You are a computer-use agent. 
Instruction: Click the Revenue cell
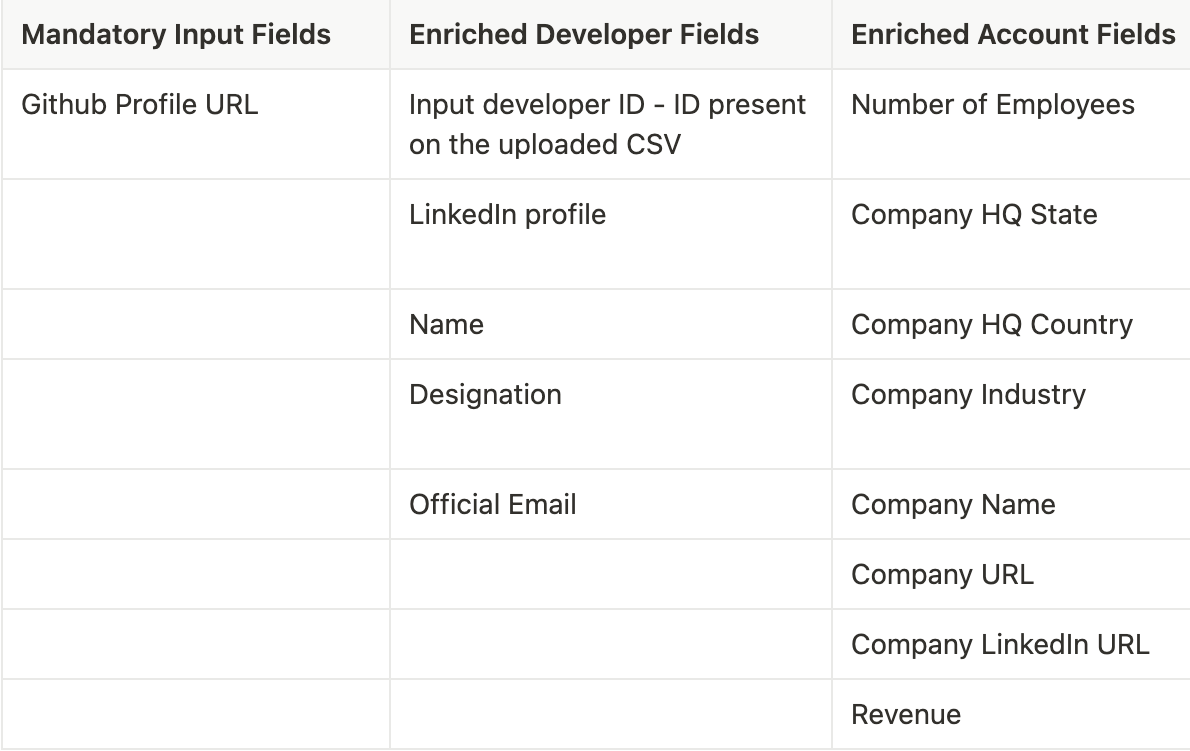[906, 715]
